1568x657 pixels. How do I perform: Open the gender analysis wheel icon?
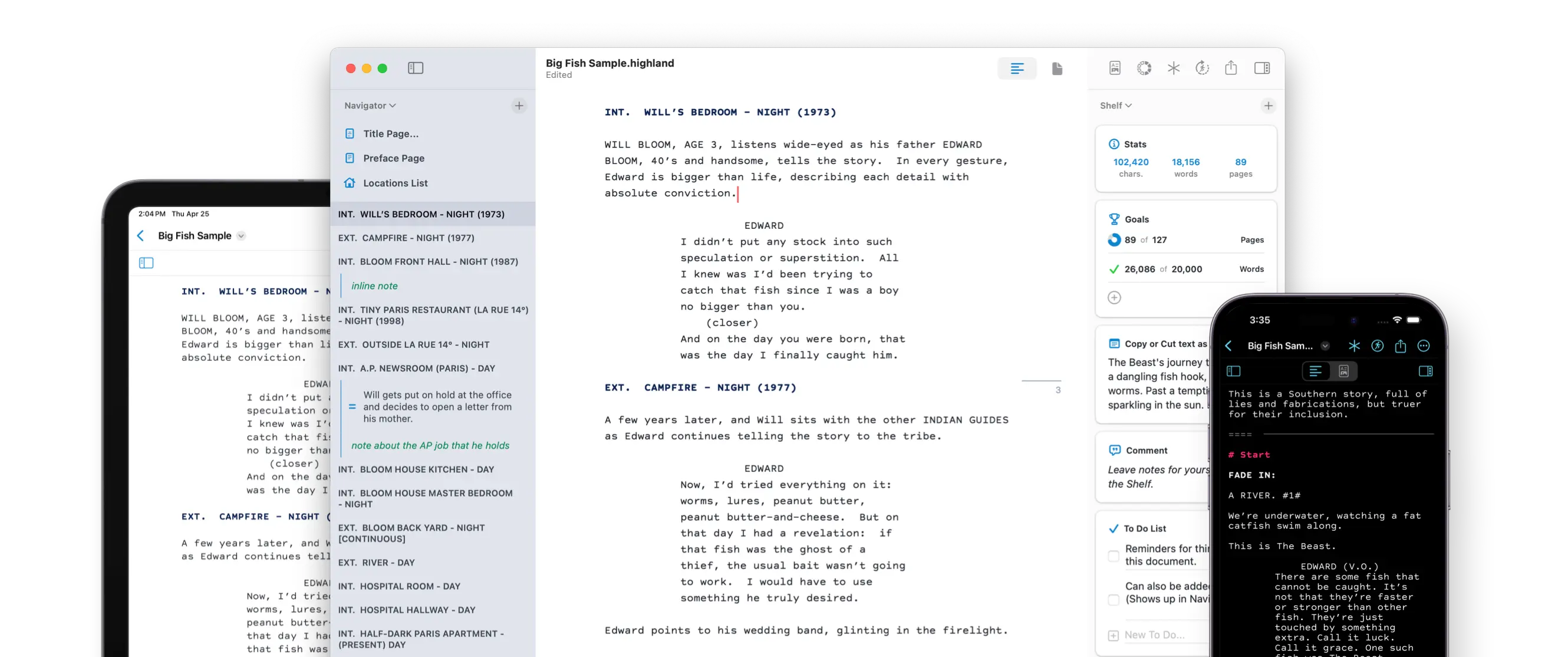coord(1144,68)
